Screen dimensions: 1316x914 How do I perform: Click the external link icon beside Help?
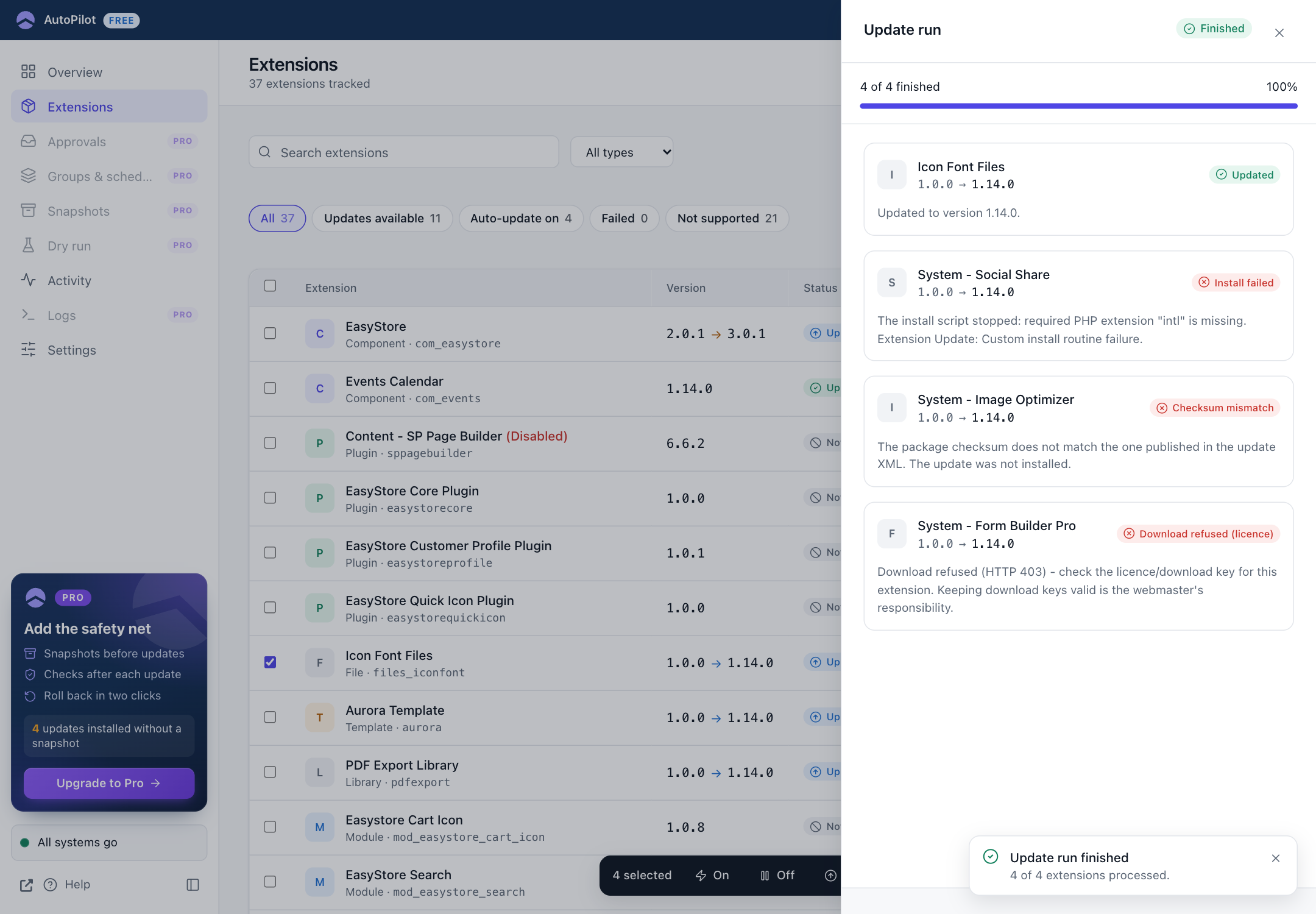tap(26, 885)
